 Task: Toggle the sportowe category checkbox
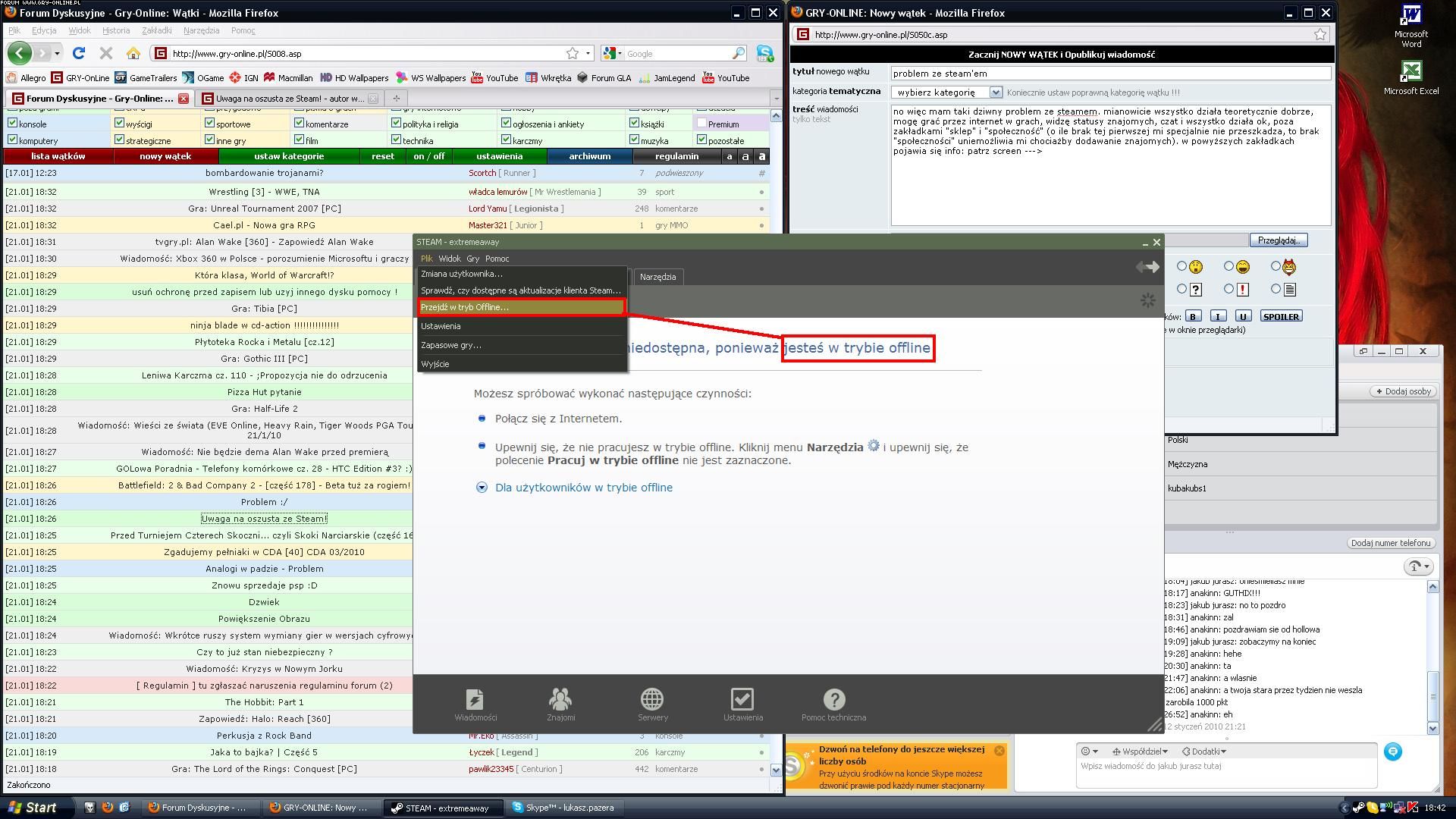pos(209,123)
